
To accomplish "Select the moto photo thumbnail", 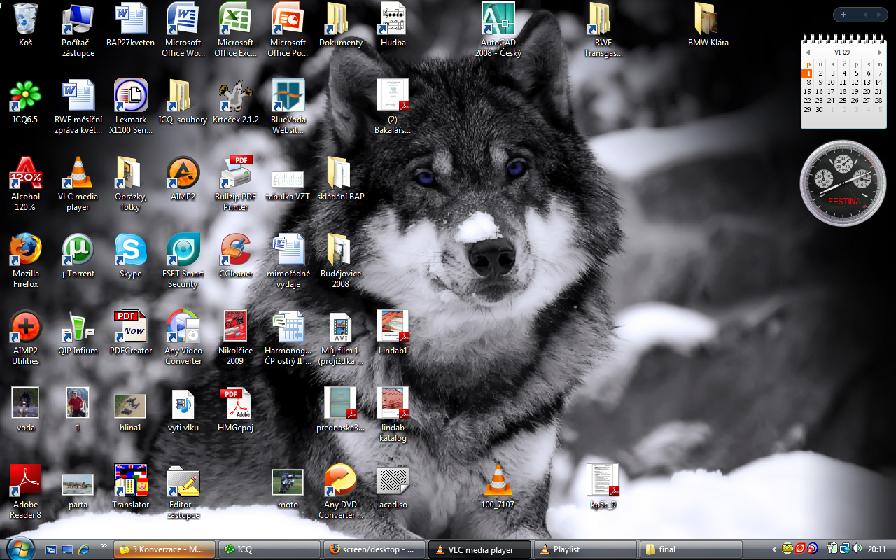I will pos(288,483).
